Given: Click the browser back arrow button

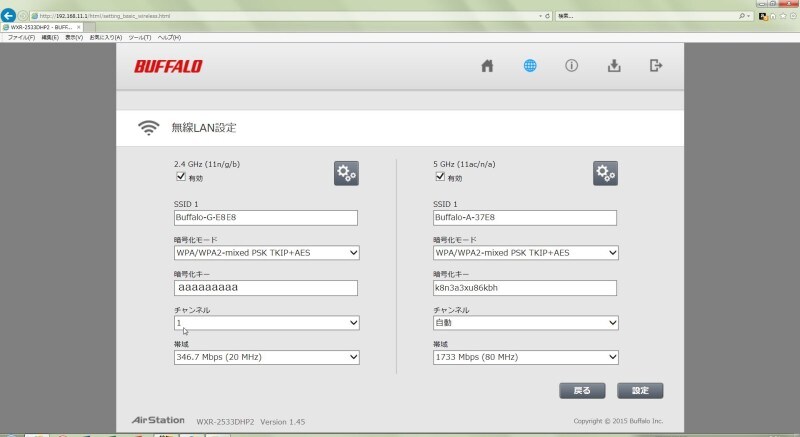Looking at the screenshot, I should coord(8,16).
